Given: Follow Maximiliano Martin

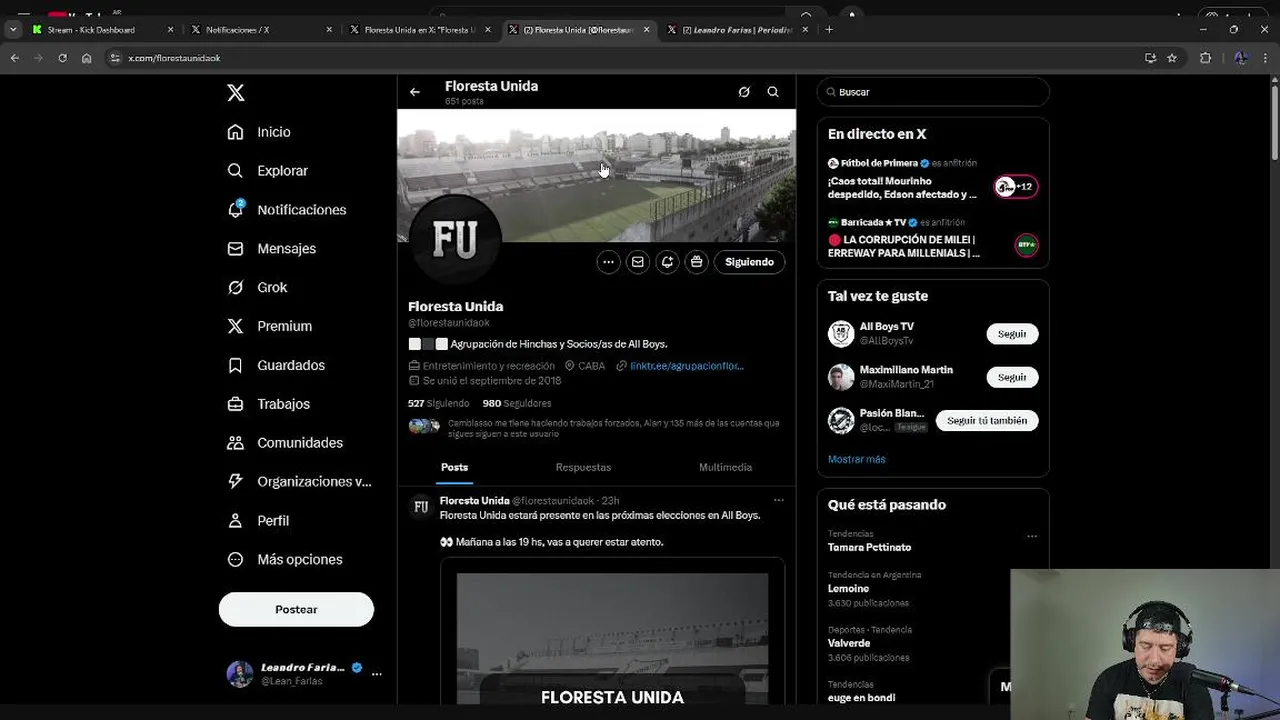Looking at the screenshot, I should point(1012,377).
